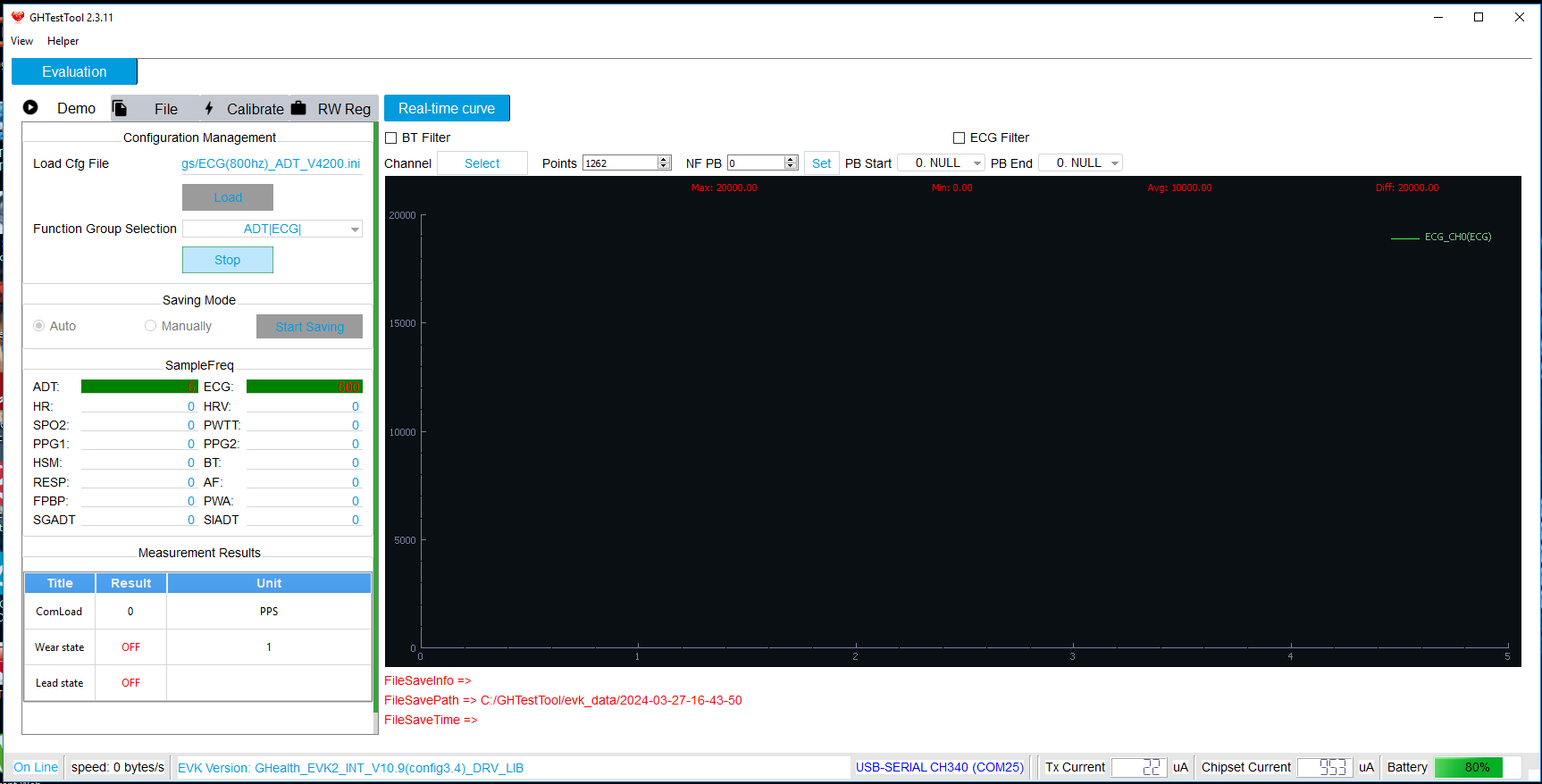Click the File tab documents icon
1542x784 pixels.
click(x=120, y=108)
